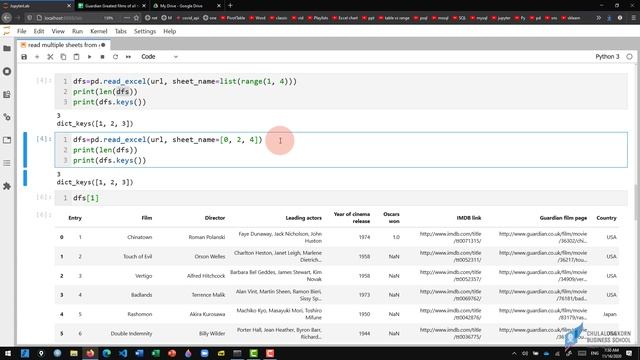Click the kernel status circle indicator

pyautogui.click(x=629, y=57)
